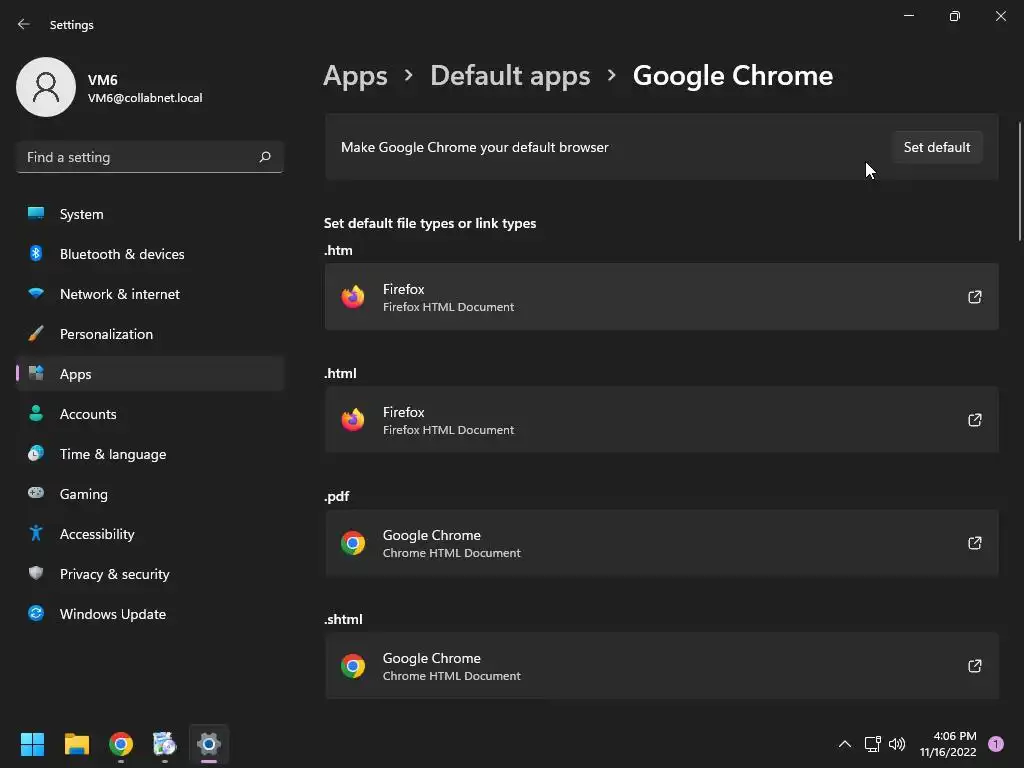Click the Find a setting search box

point(140,157)
